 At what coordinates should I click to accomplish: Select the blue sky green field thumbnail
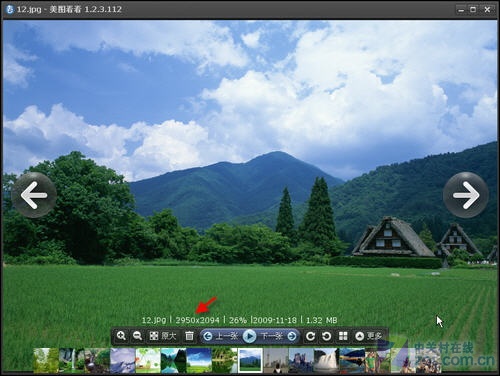pos(199,360)
